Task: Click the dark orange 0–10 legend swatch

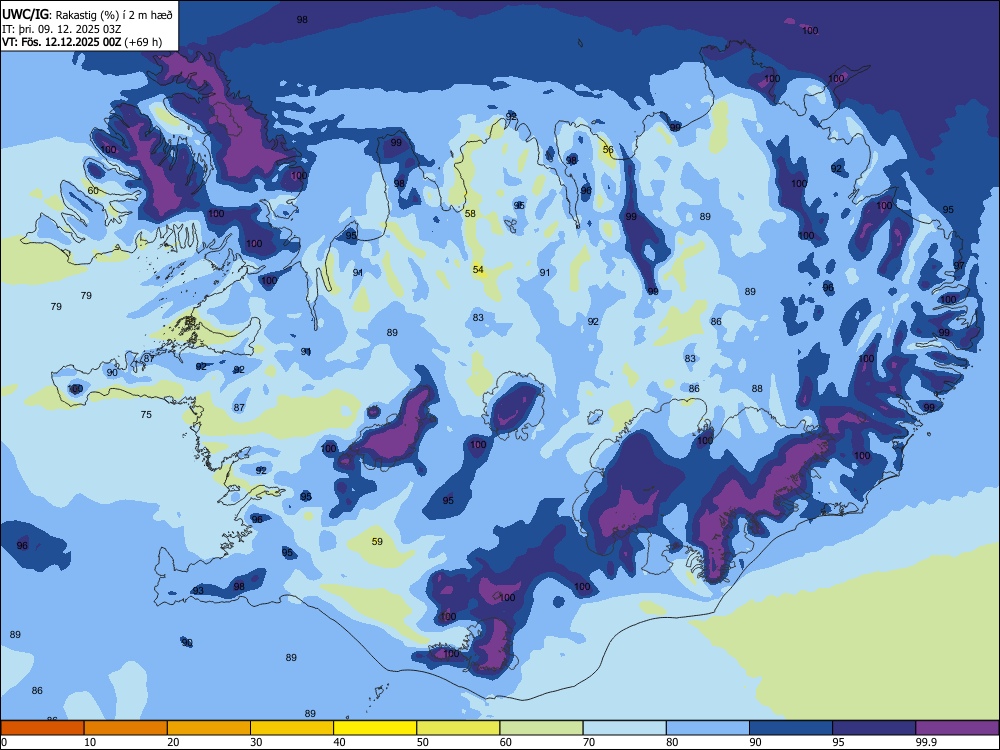Action: coord(42,728)
